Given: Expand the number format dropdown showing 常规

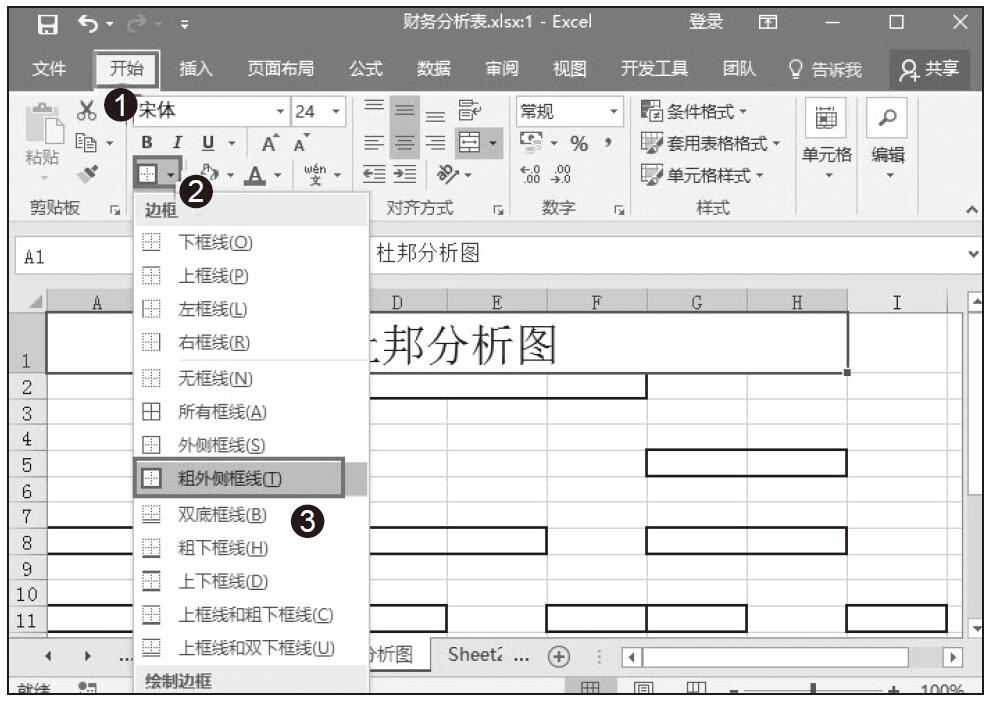Looking at the screenshot, I should click(x=613, y=110).
